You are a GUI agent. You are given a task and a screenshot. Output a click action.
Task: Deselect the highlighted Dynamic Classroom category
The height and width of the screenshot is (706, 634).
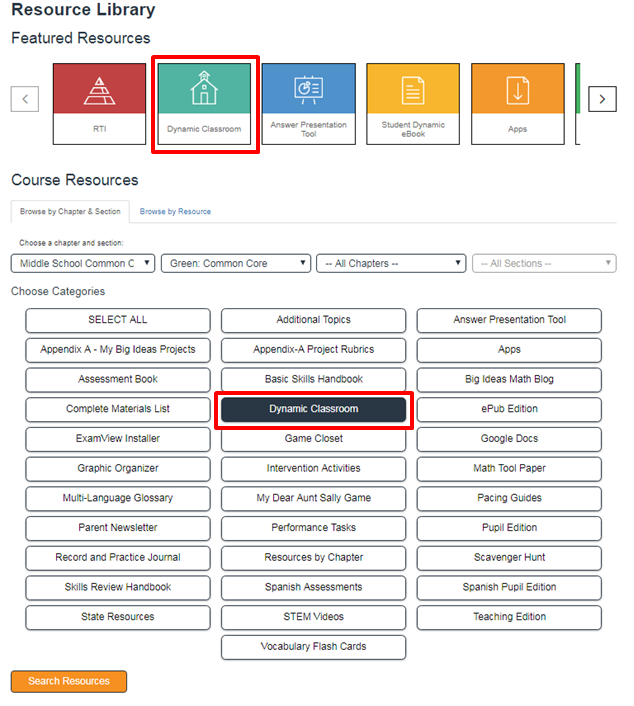[313, 409]
